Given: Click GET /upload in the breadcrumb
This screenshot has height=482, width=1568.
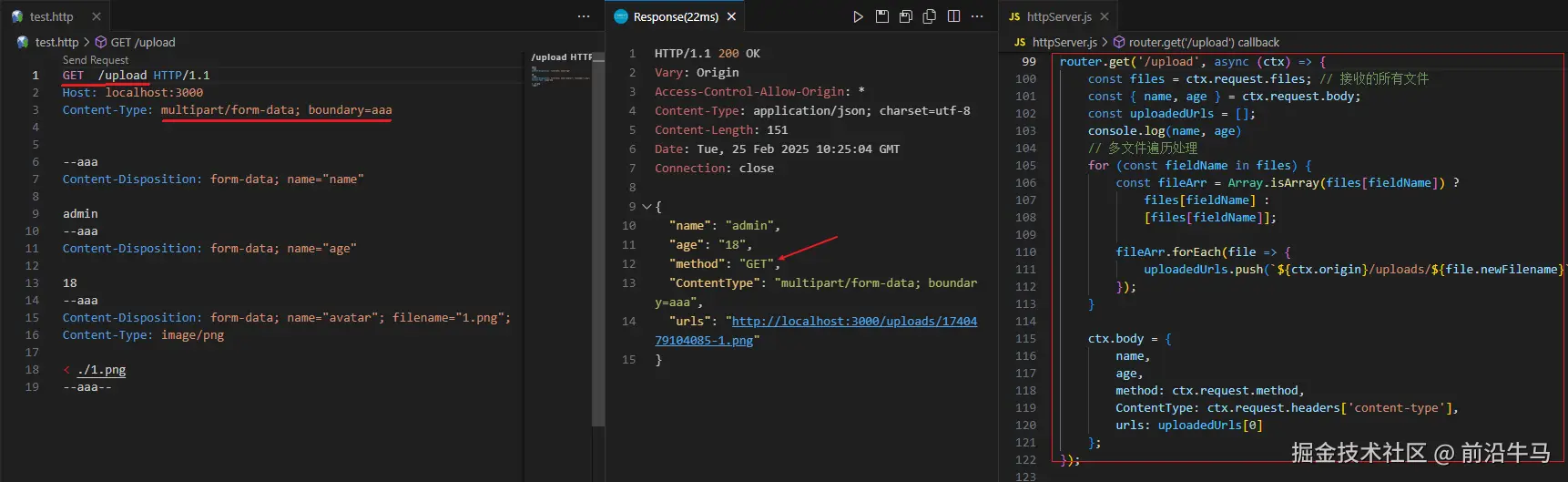Looking at the screenshot, I should click(x=143, y=42).
